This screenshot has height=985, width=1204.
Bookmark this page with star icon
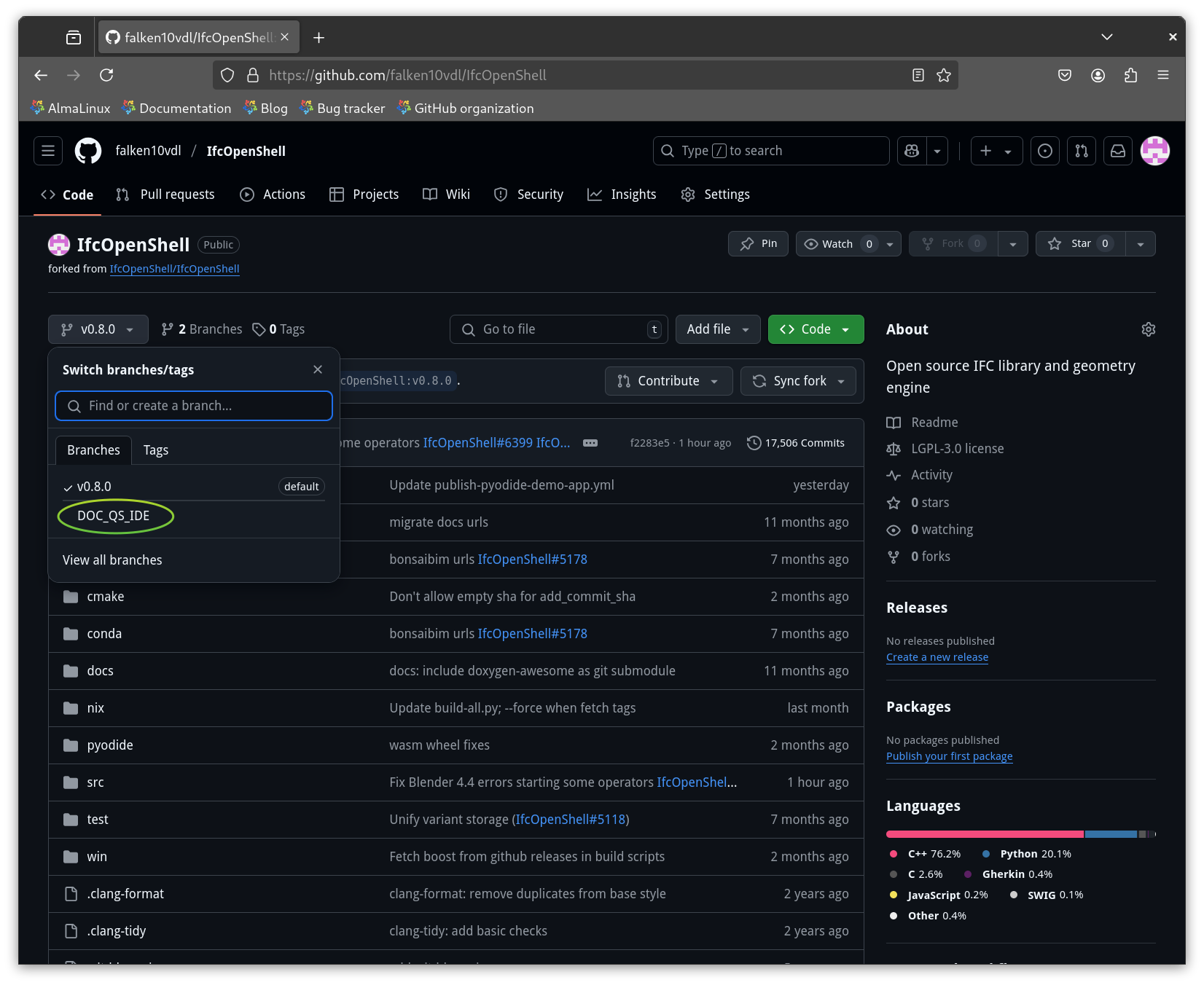click(944, 75)
